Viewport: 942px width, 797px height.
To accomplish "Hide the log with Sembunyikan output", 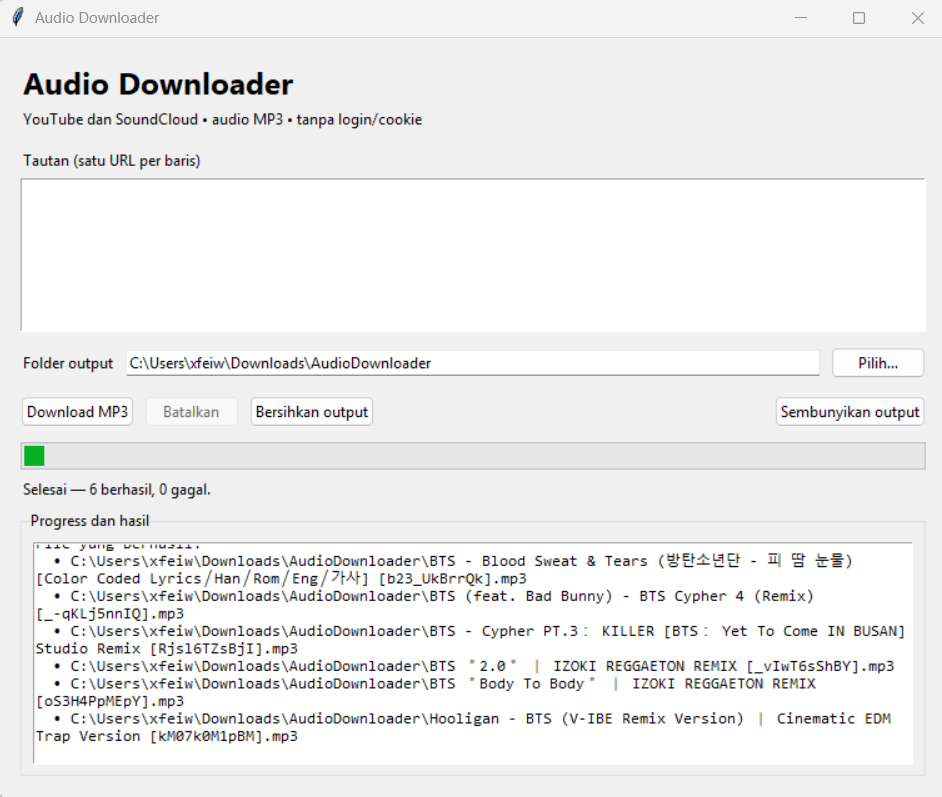I will pyautogui.click(x=849, y=412).
